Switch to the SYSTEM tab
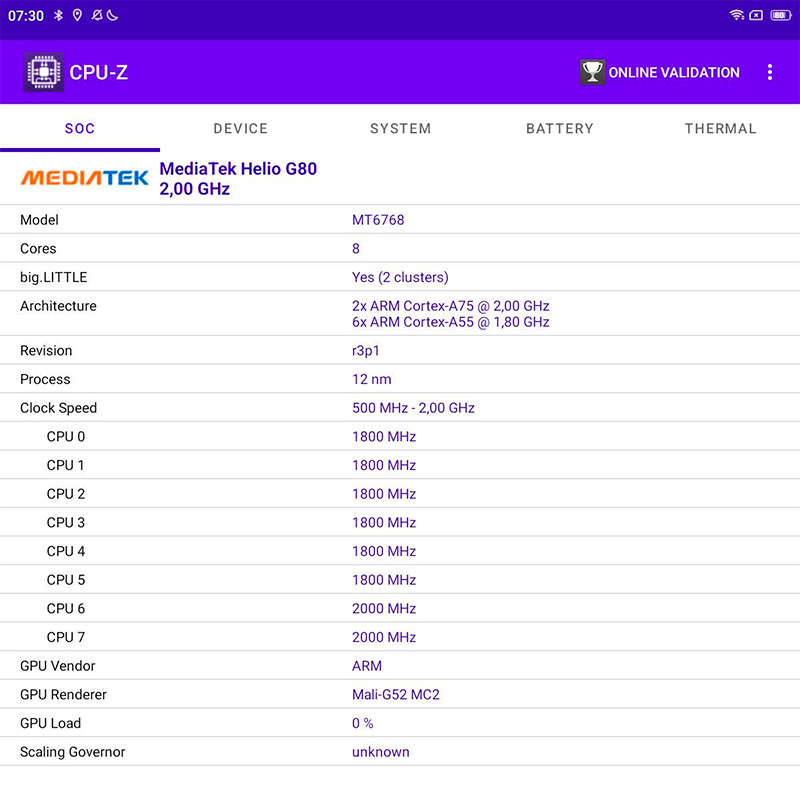 400,128
